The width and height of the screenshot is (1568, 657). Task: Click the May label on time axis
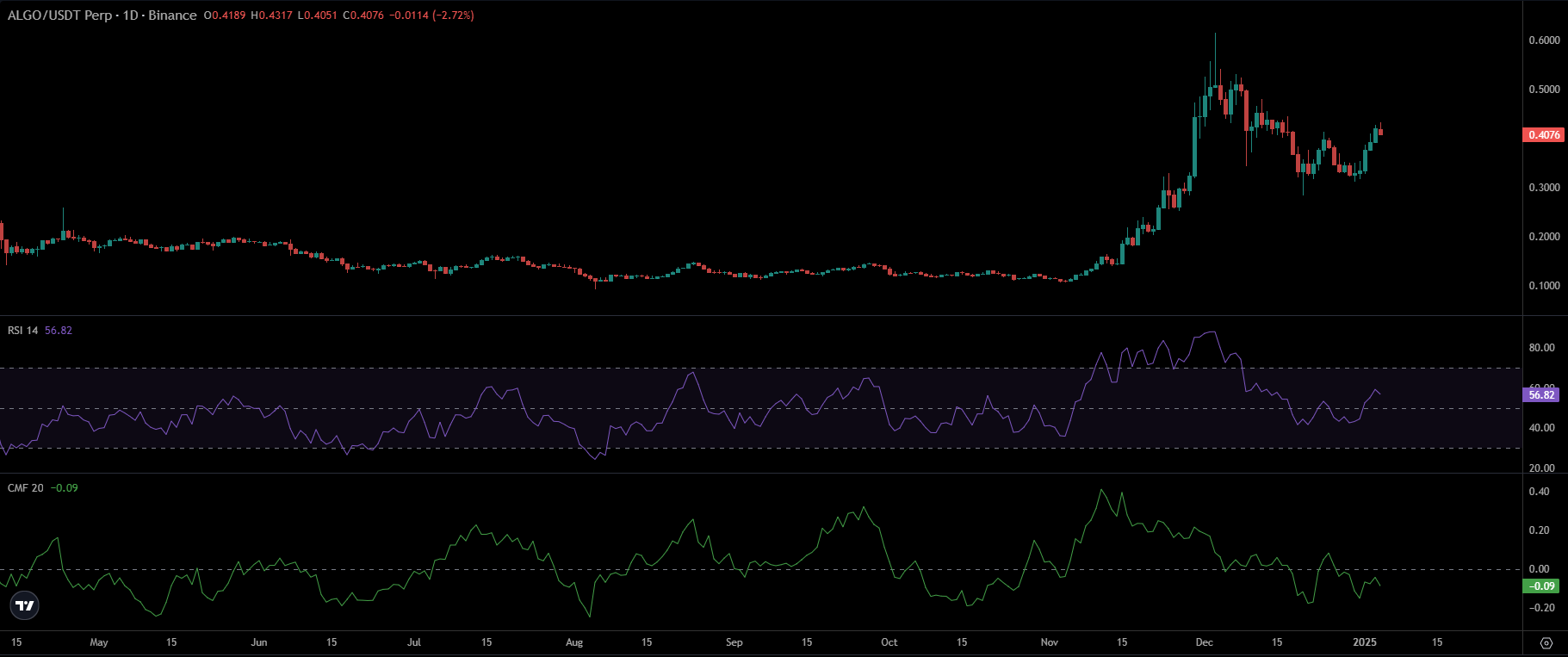pos(99,642)
